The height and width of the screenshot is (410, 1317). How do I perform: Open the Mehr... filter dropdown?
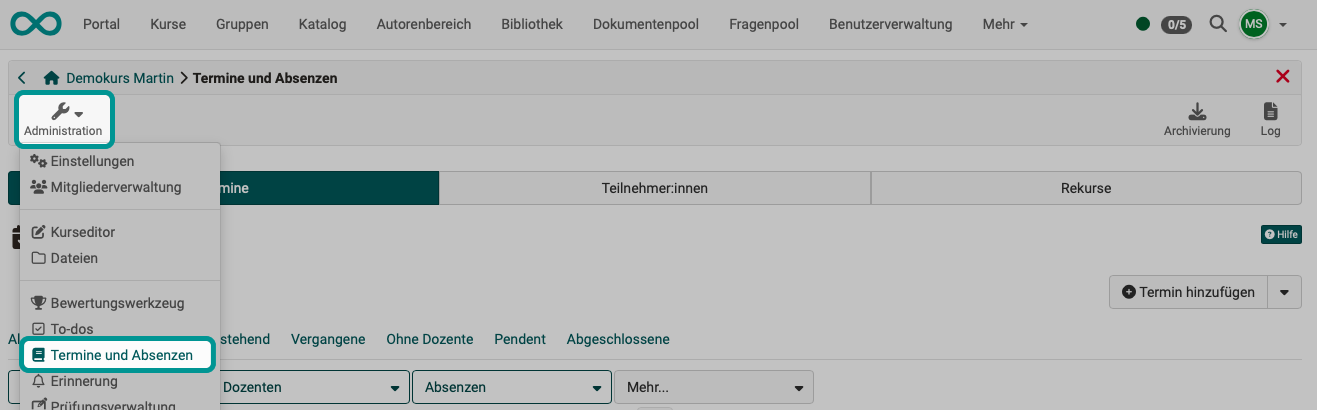[x=714, y=387]
